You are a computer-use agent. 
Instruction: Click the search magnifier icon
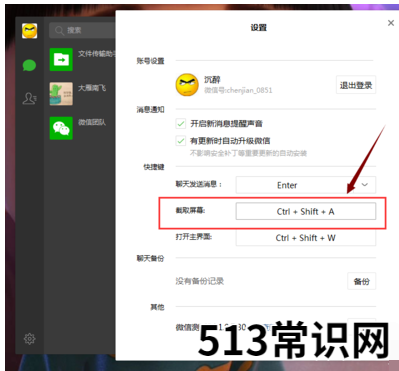[59, 31]
